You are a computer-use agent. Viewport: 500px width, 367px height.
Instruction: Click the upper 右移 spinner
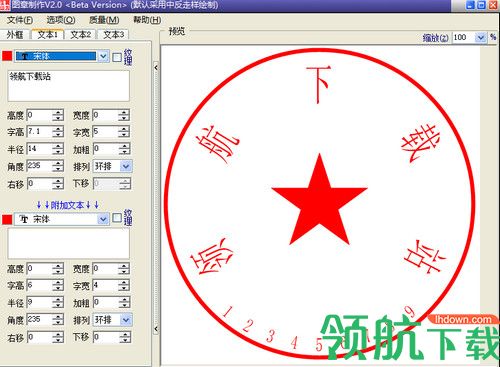58,183
